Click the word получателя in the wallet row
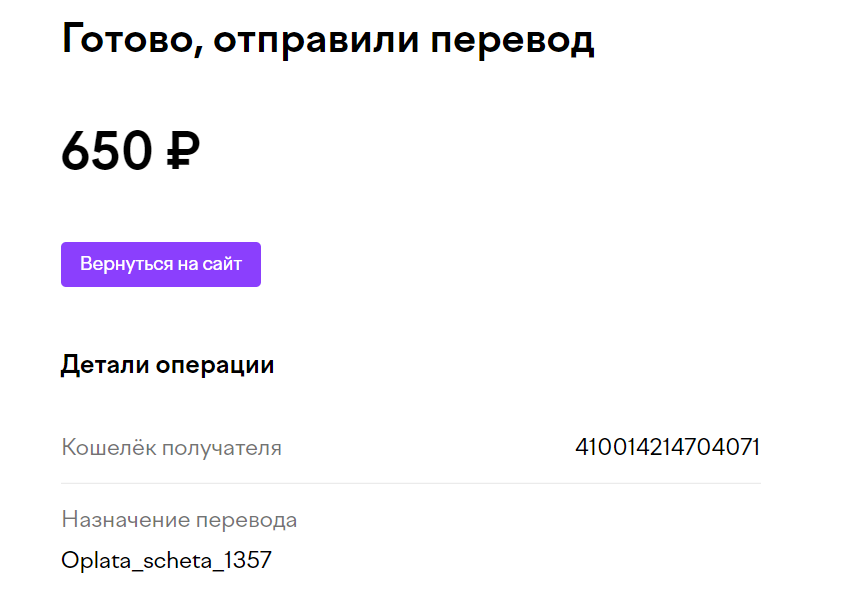851x615 pixels. coord(222,449)
